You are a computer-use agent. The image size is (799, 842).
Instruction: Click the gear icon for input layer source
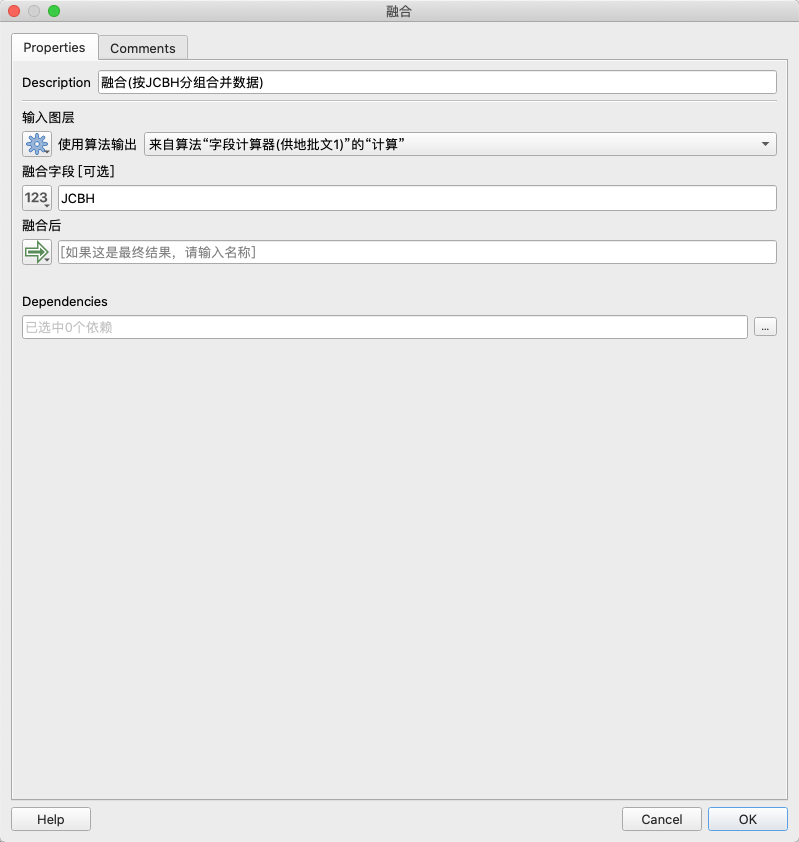36,145
